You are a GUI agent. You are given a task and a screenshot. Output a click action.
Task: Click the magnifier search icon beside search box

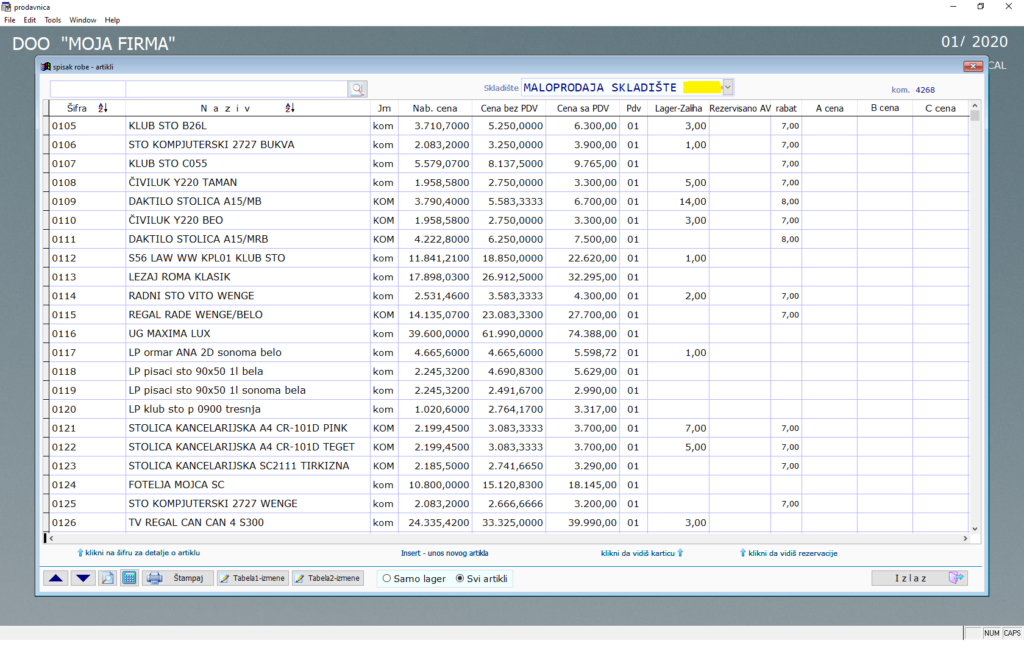357,89
